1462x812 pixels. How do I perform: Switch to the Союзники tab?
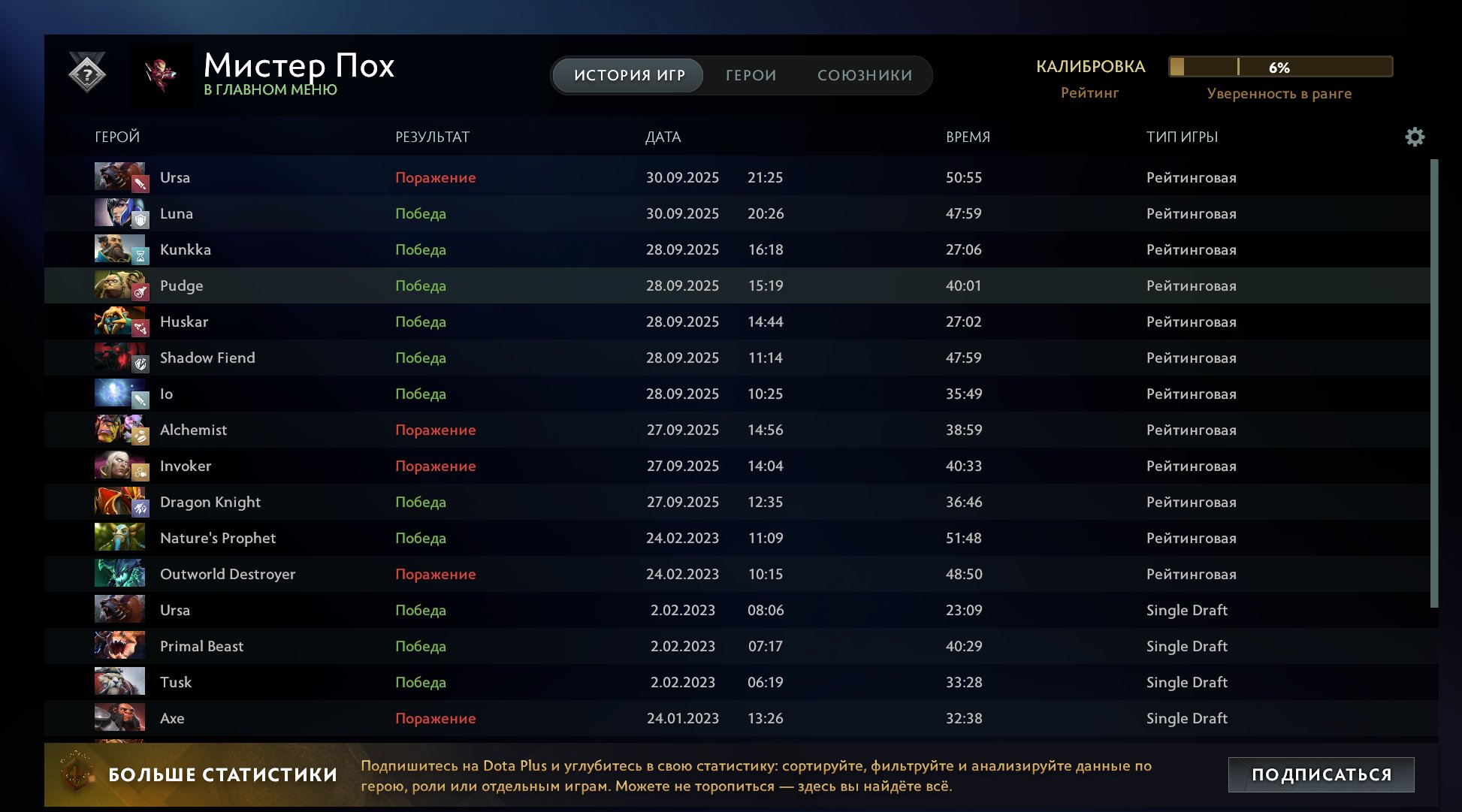[864, 75]
